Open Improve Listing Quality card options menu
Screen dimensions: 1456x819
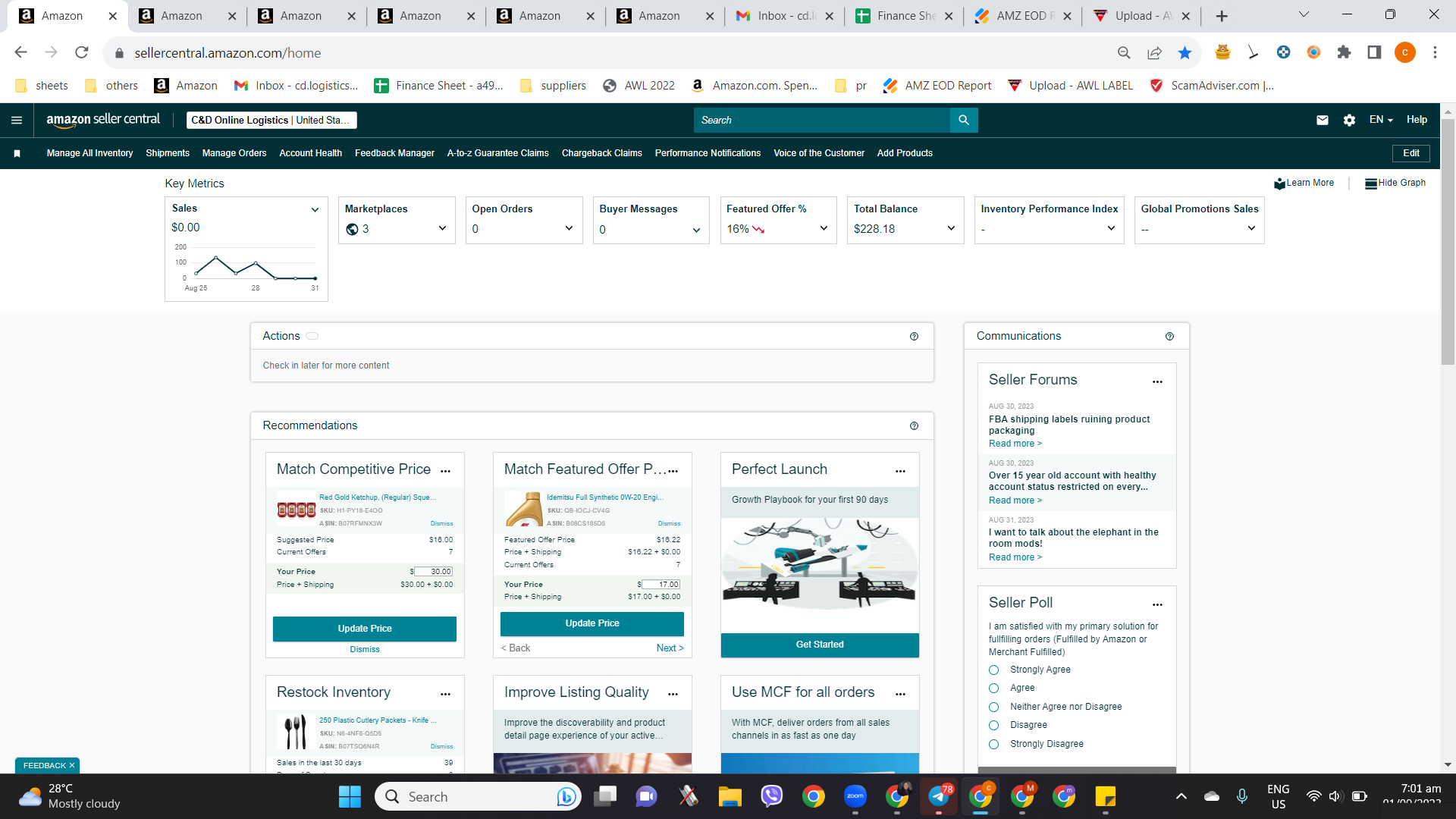pyautogui.click(x=673, y=694)
